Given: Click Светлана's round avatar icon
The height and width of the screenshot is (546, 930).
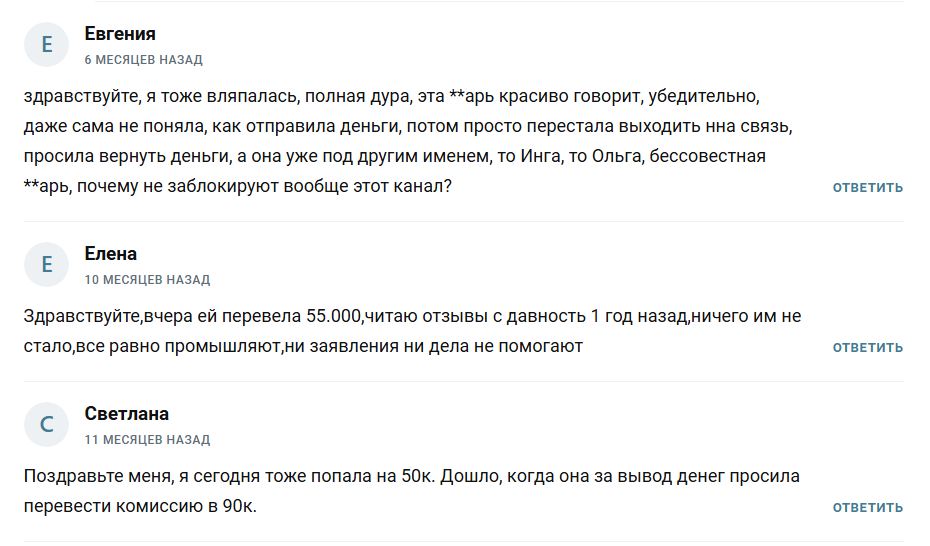Looking at the screenshot, I should tap(45, 425).
